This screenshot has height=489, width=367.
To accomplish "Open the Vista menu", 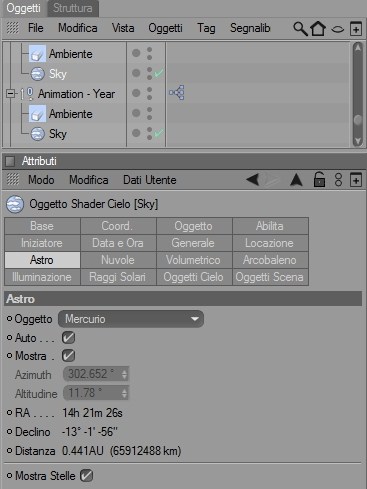I will 123,28.
